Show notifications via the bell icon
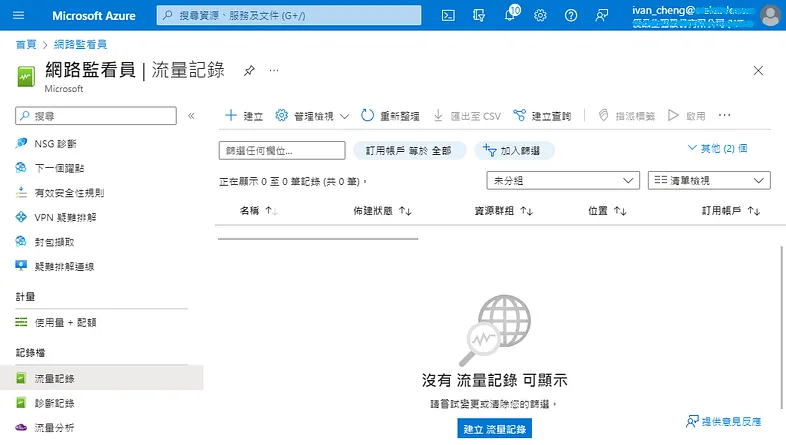786x445 pixels. point(510,15)
